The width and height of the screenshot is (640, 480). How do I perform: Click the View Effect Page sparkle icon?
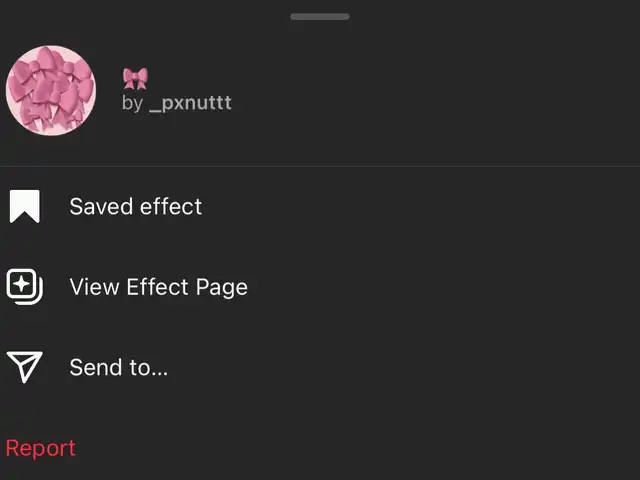[24, 287]
